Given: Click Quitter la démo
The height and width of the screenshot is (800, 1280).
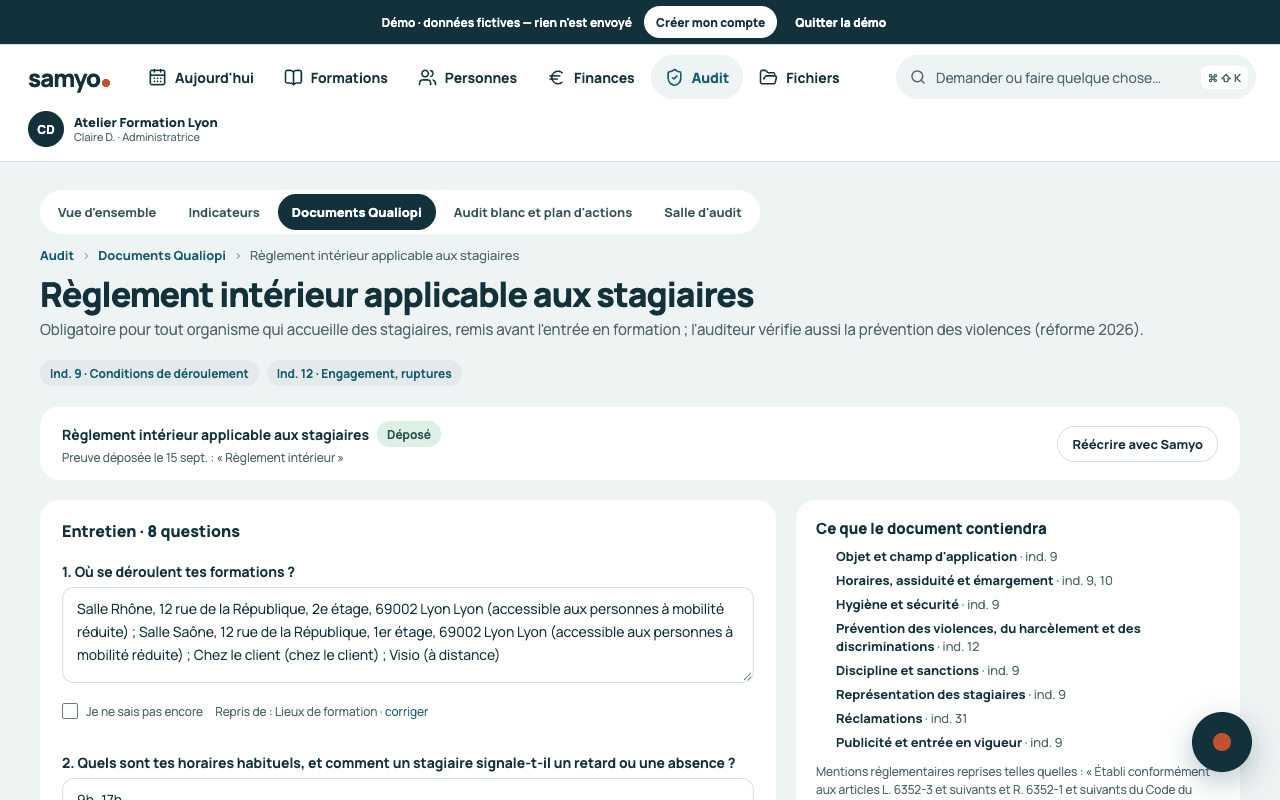Looking at the screenshot, I should pos(840,22).
